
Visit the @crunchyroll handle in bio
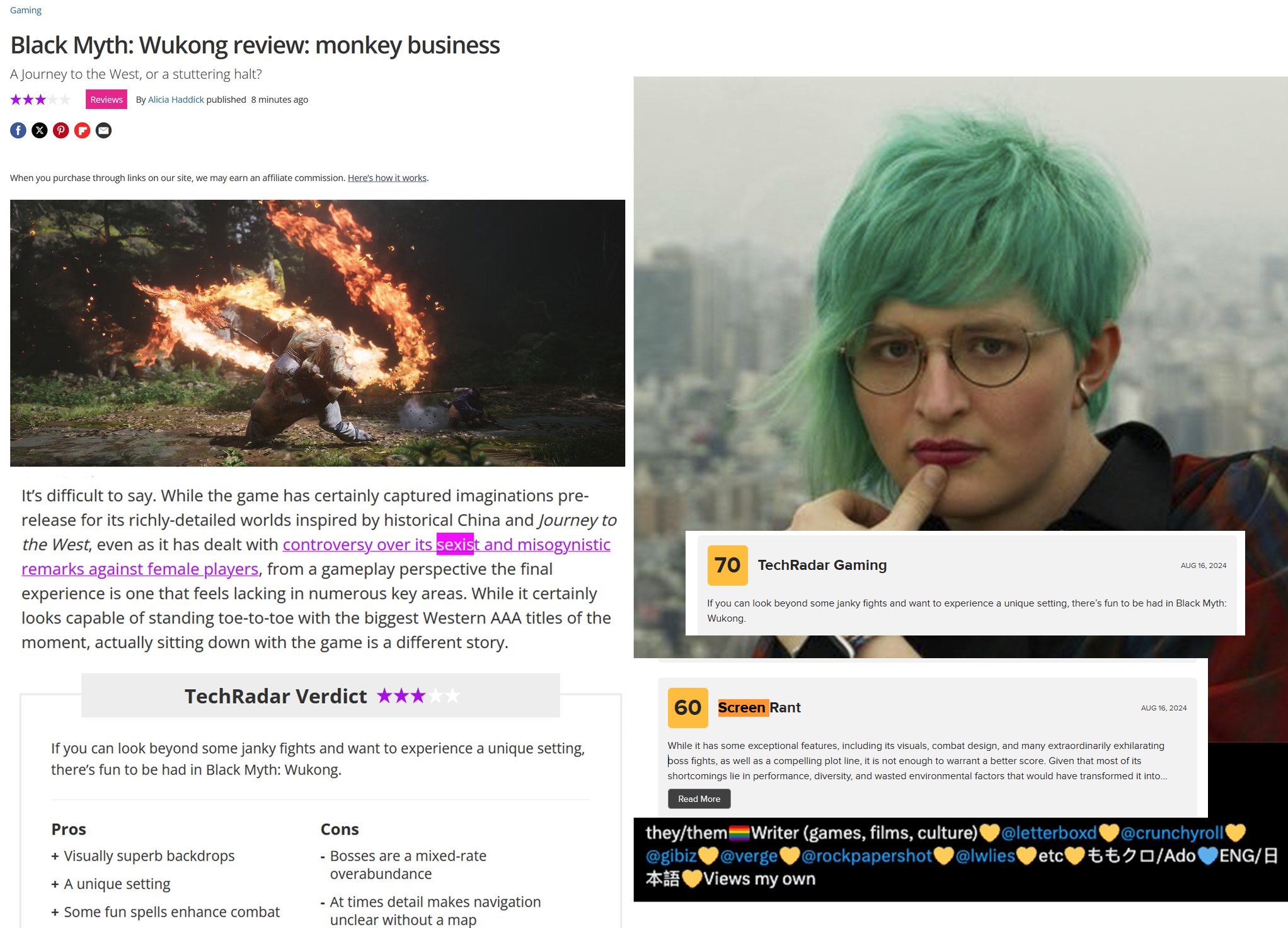pos(1172,833)
